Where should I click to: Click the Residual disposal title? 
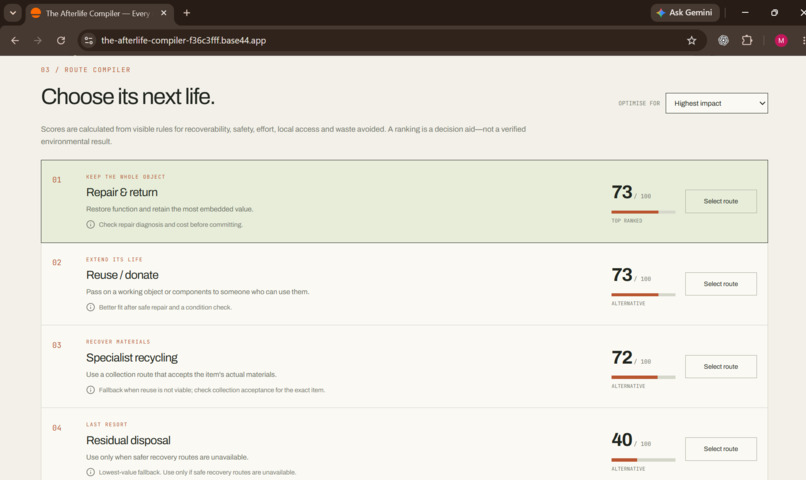click(x=128, y=440)
